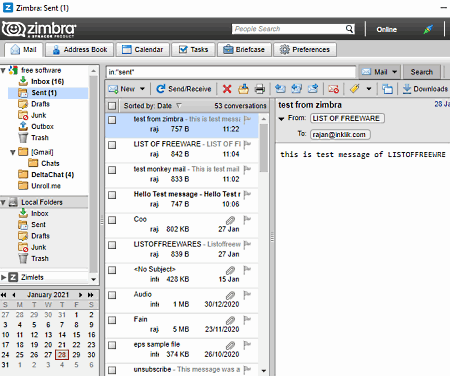Open Sorted by Date sort arrow
The height and width of the screenshot is (376, 450).
tap(179, 106)
